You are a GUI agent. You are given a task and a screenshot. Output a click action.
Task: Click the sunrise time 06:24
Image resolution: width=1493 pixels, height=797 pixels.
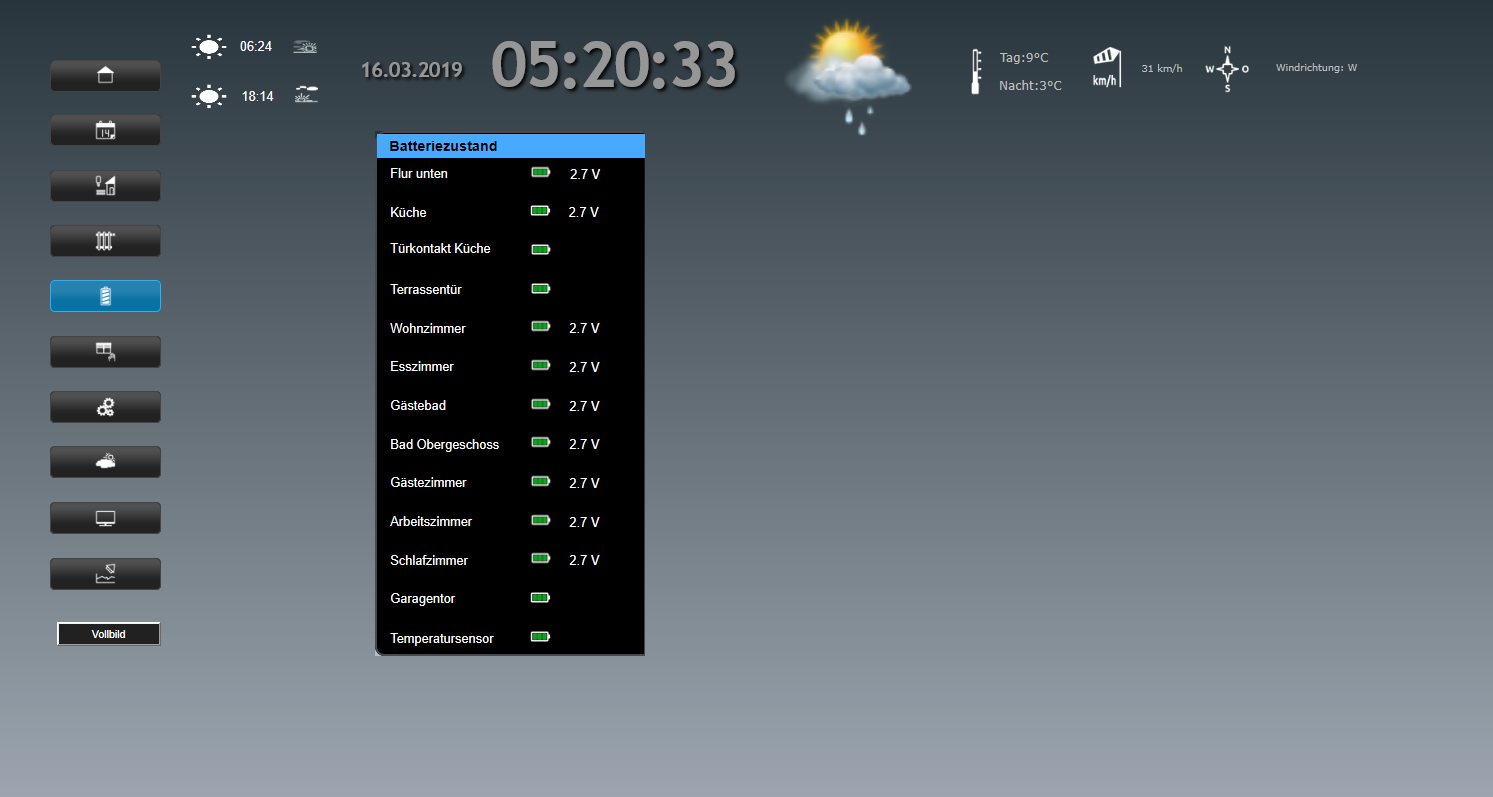click(x=256, y=46)
